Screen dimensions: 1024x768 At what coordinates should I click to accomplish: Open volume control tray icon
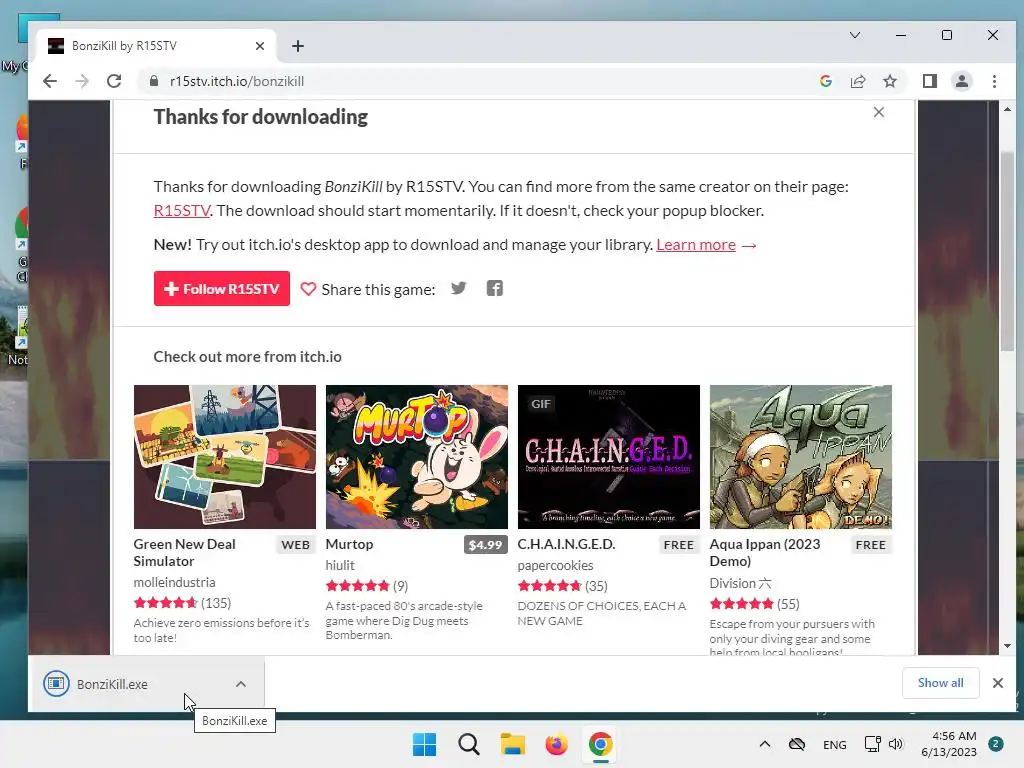pos(896,744)
